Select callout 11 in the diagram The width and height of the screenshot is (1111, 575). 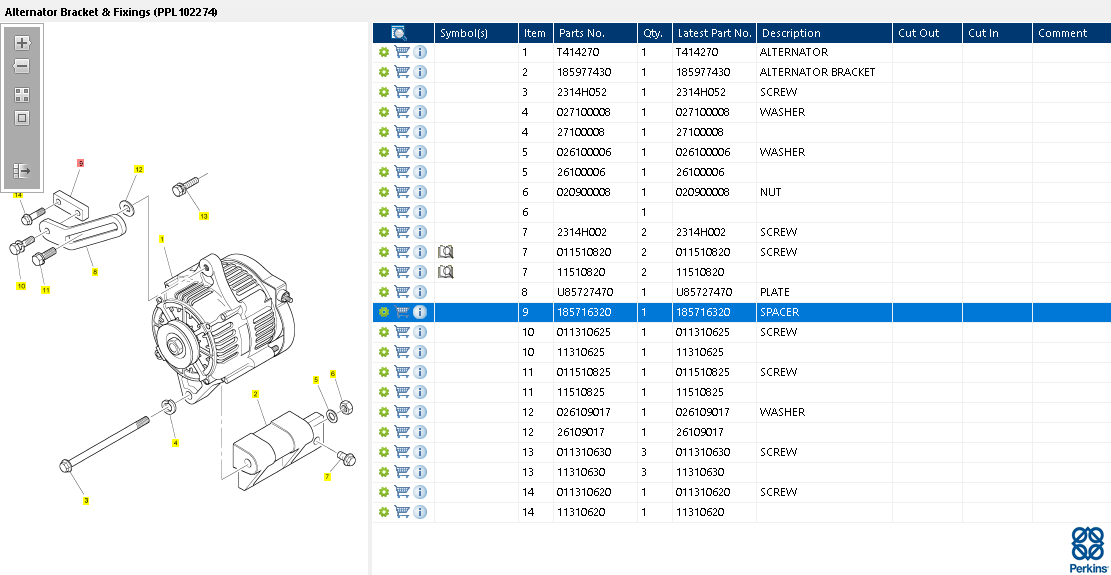coord(45,290)
